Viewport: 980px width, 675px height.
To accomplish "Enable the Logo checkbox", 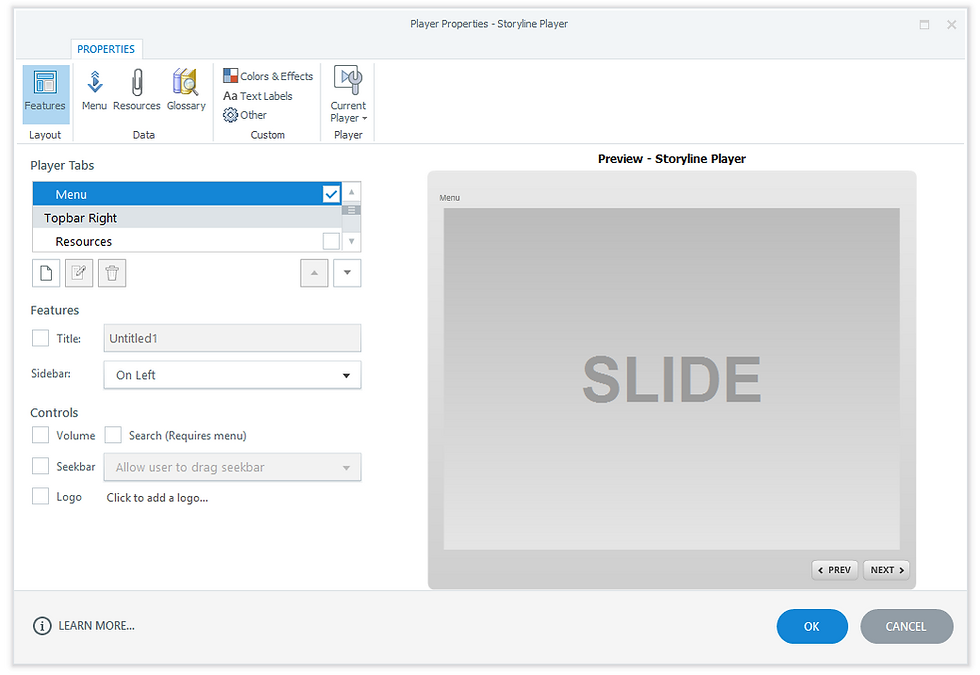I will (x=41, y=496).
